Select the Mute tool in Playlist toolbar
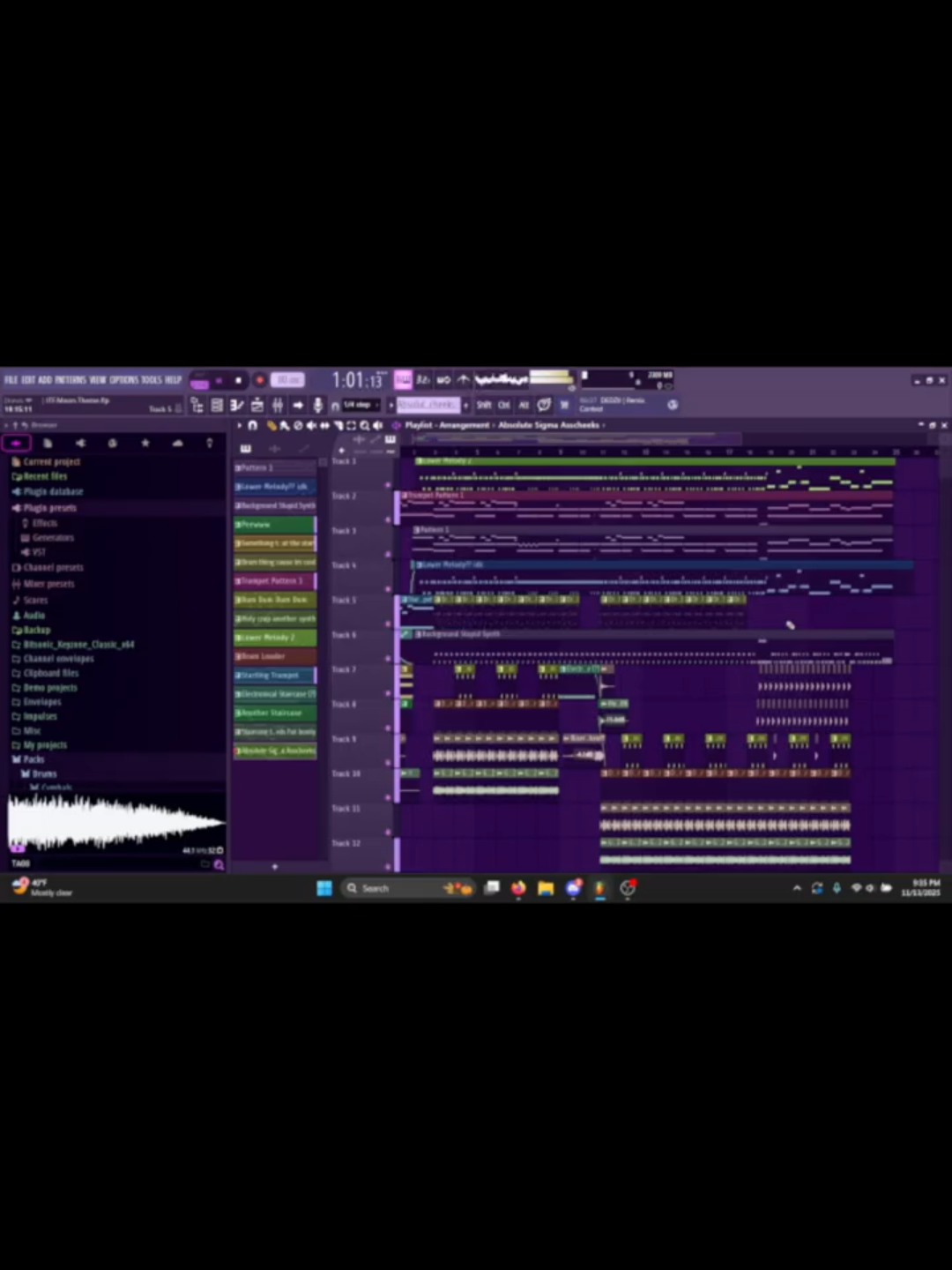Viewport: 952px width, 1270px height. (x=310, y=425)
